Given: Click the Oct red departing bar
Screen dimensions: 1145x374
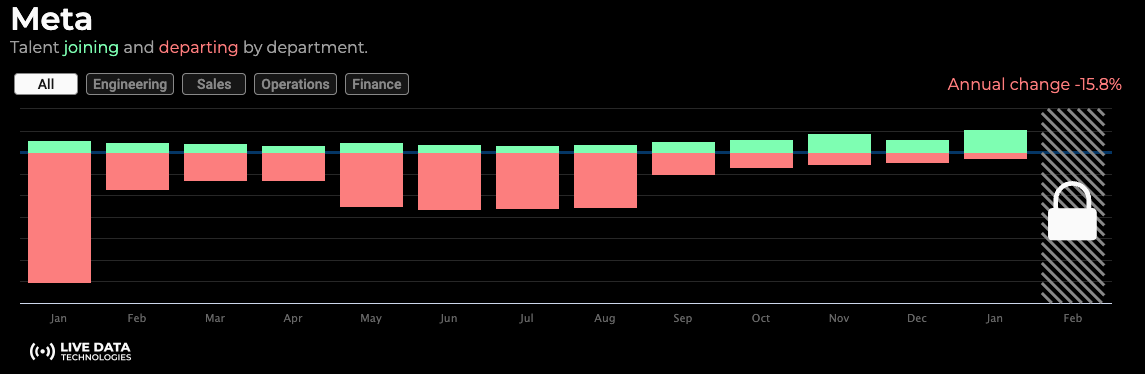Looking at the screenshot, I should tap(762, 161).
